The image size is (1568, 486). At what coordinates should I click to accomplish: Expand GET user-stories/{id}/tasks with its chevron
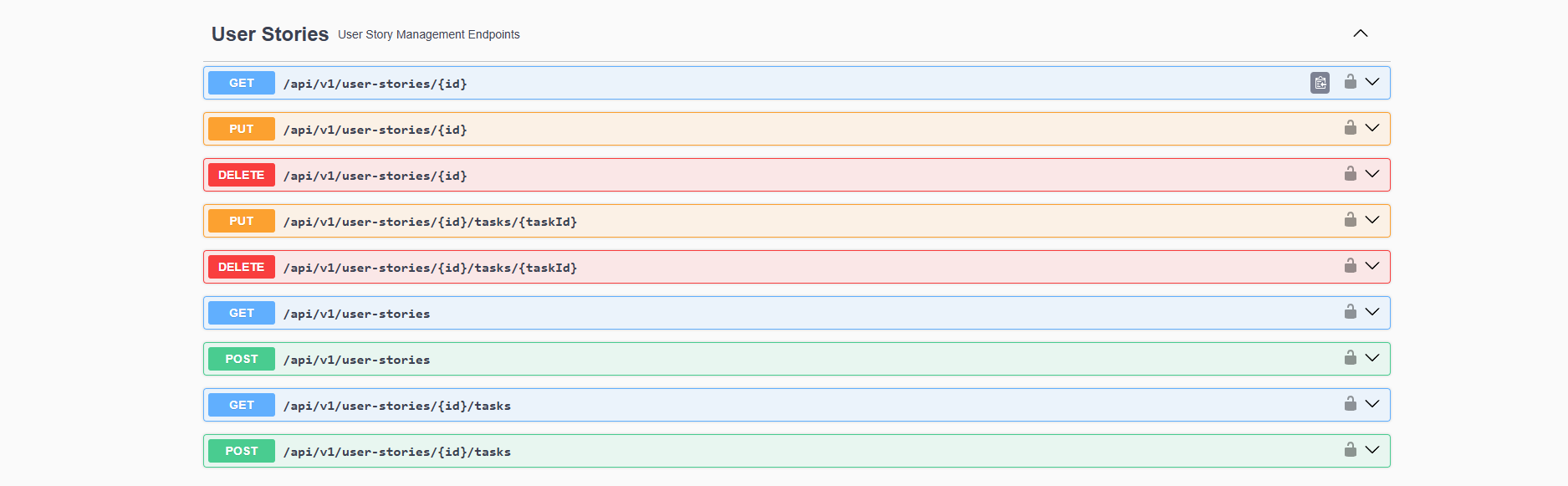[x=1372, y=404]
